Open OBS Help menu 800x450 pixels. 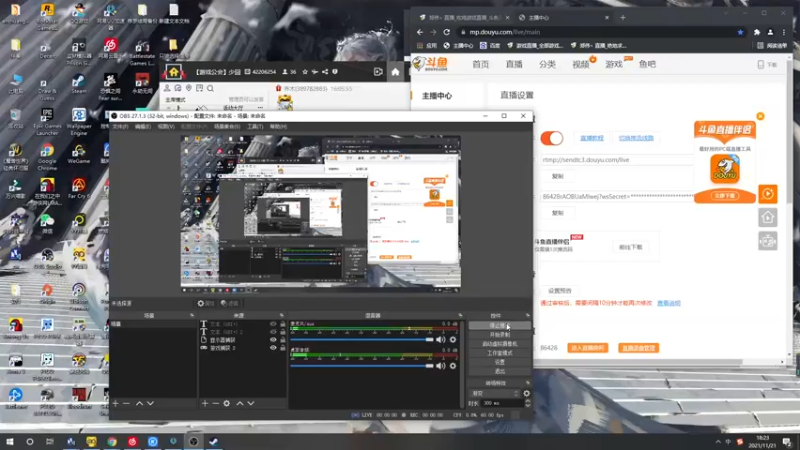coord(278,127)
